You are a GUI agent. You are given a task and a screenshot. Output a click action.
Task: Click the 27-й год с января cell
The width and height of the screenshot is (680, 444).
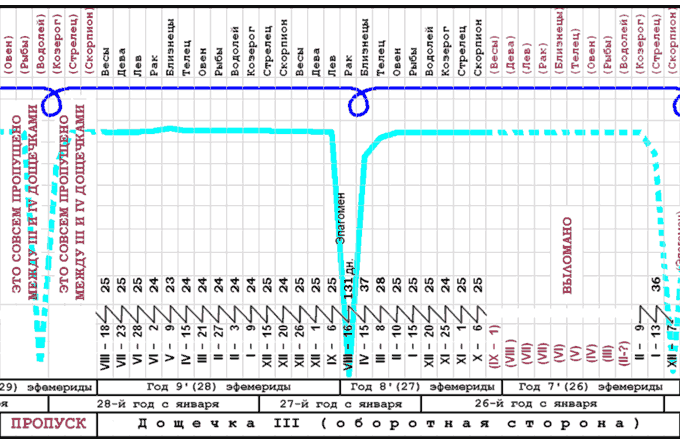click(x=339, y=404)
